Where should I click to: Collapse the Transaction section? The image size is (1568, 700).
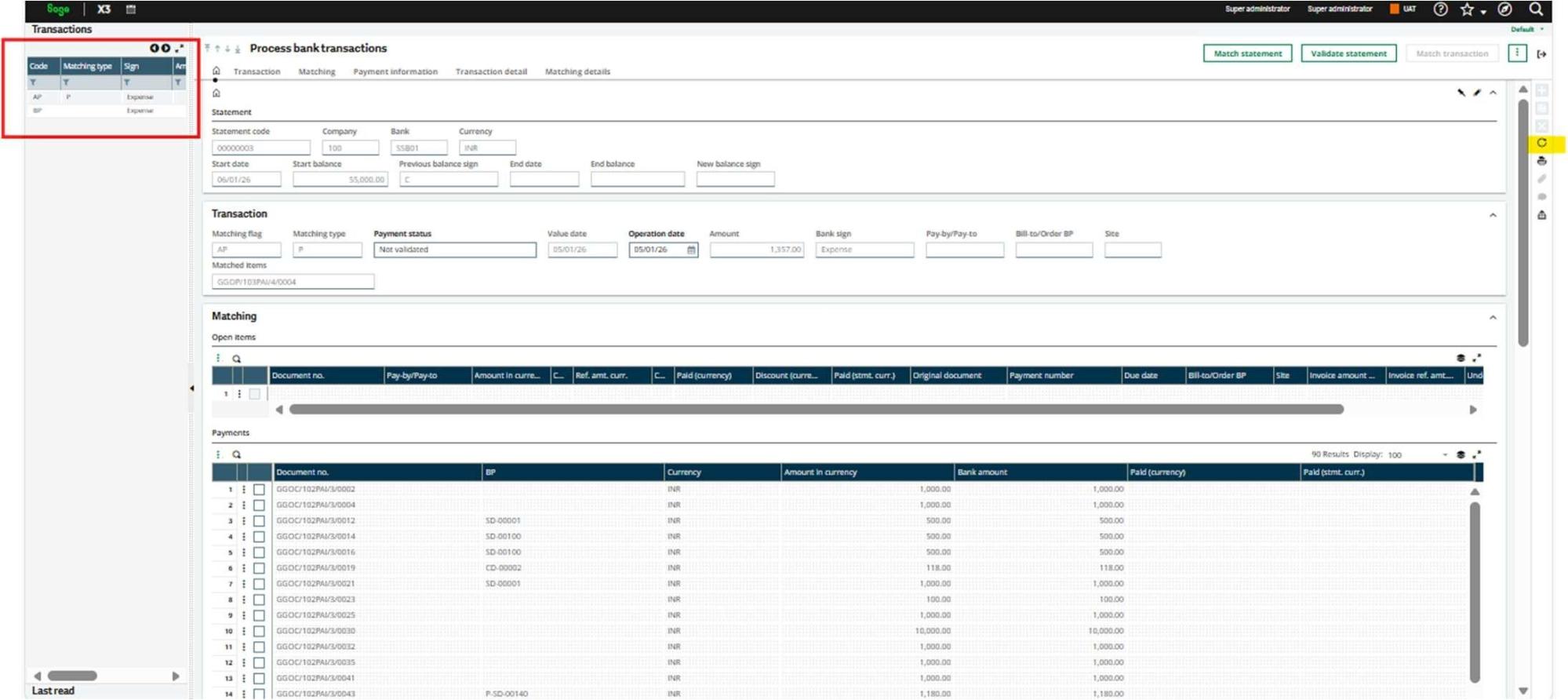point(1493,215)
